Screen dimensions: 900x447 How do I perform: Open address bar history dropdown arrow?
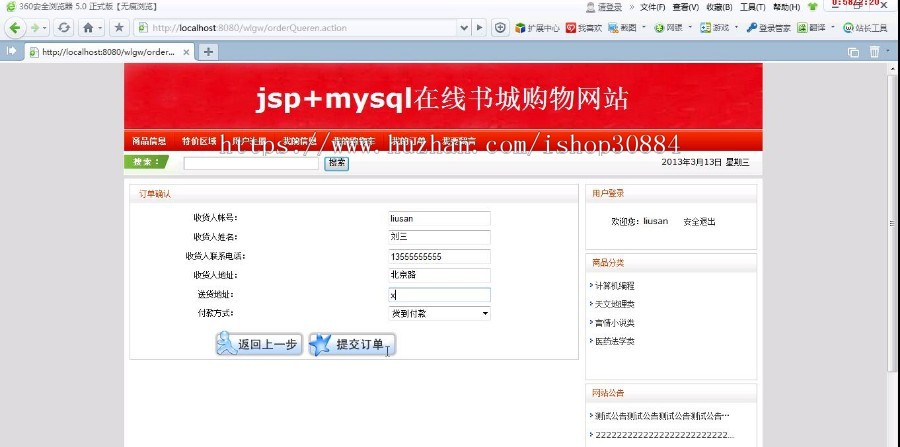464,28
